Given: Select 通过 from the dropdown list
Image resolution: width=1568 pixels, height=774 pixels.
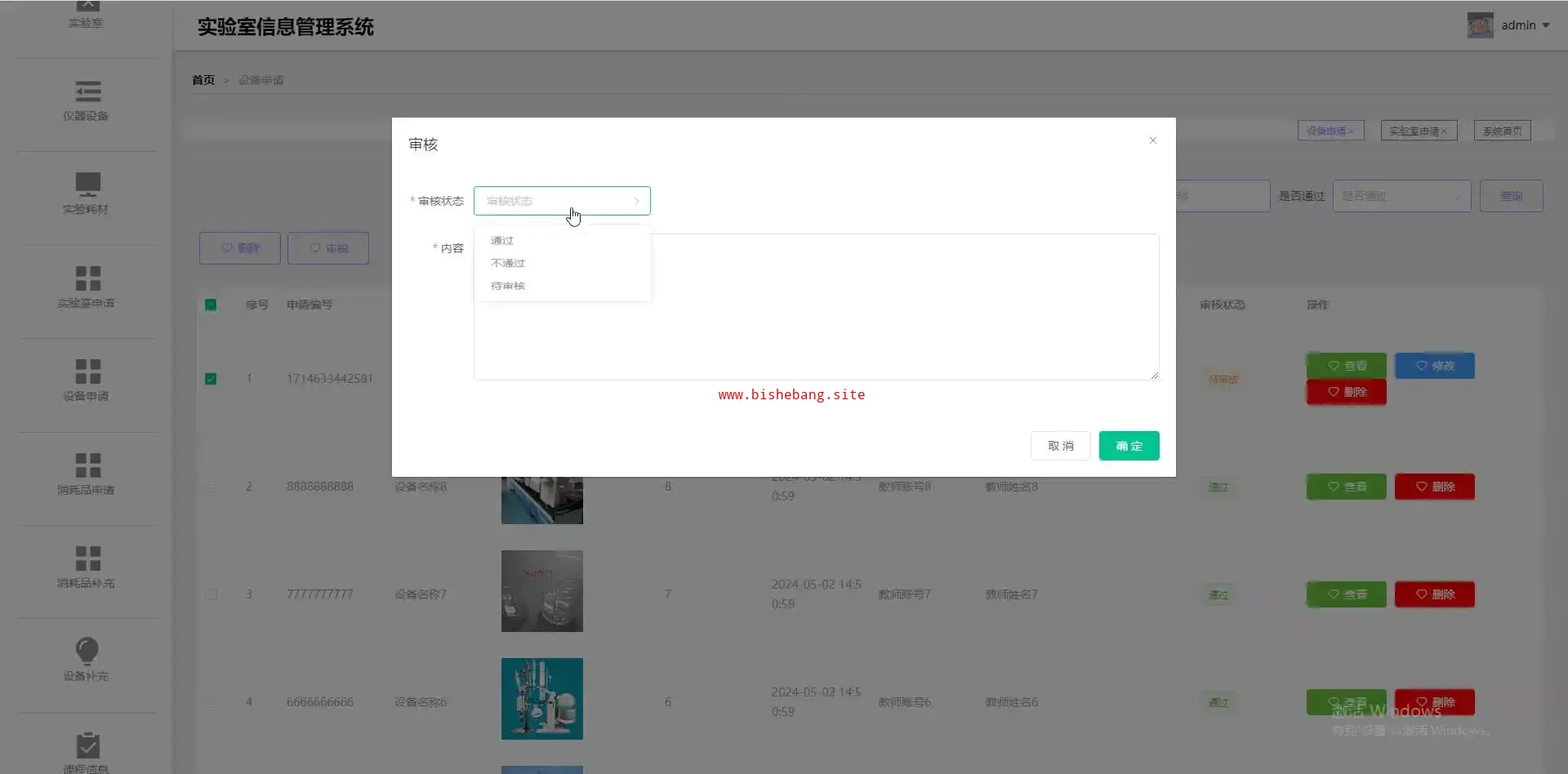Looking at the screenshot, I should 502,241.
